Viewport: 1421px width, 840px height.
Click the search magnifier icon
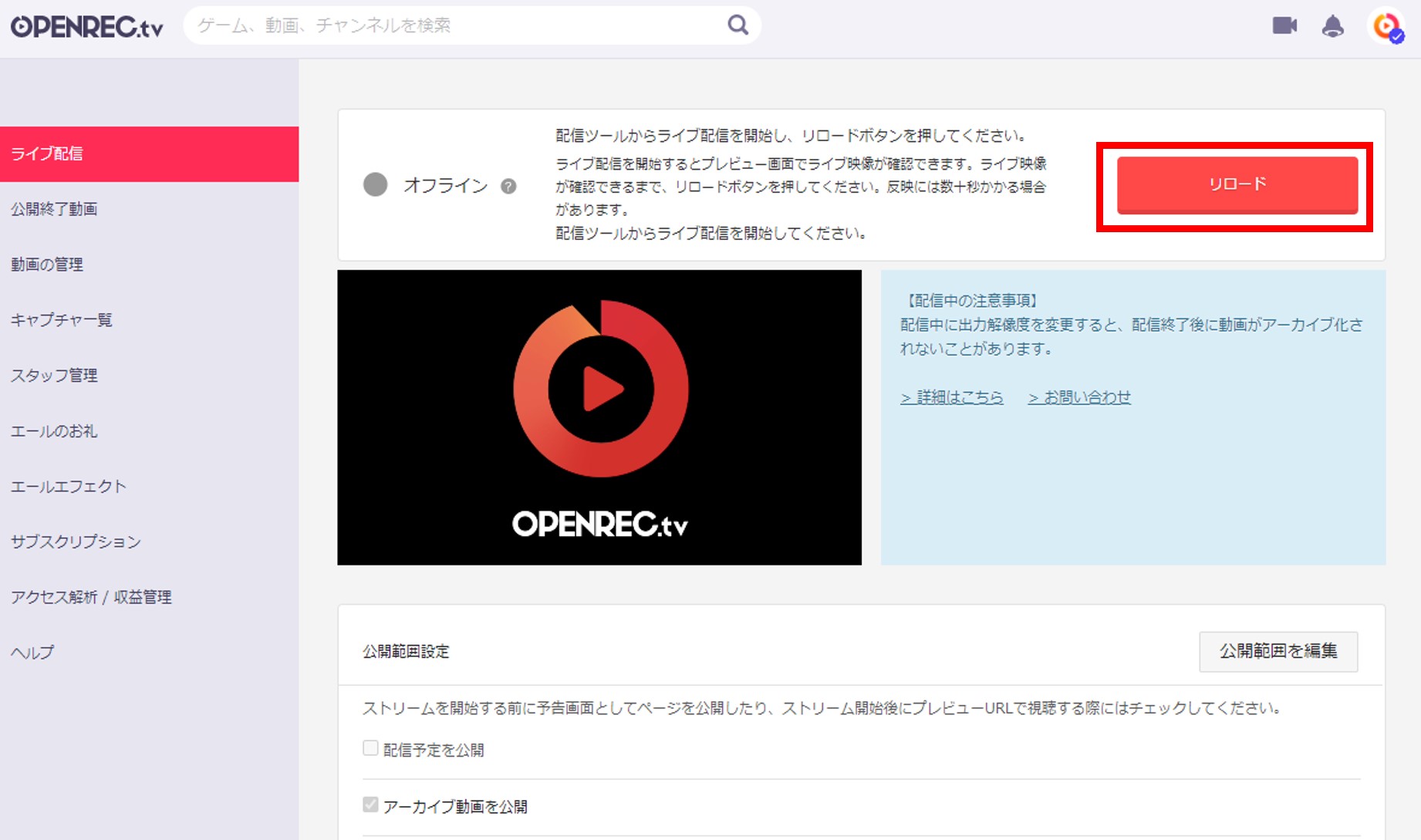tap(738, 25)
